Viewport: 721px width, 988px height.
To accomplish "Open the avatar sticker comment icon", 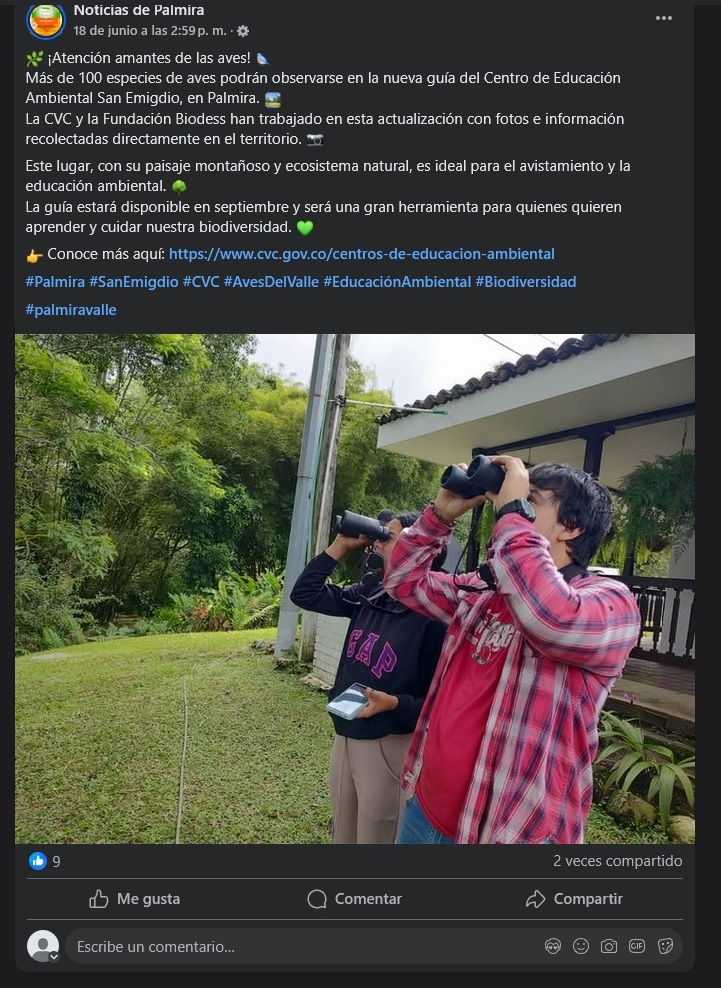I will (x=553, y=946).
